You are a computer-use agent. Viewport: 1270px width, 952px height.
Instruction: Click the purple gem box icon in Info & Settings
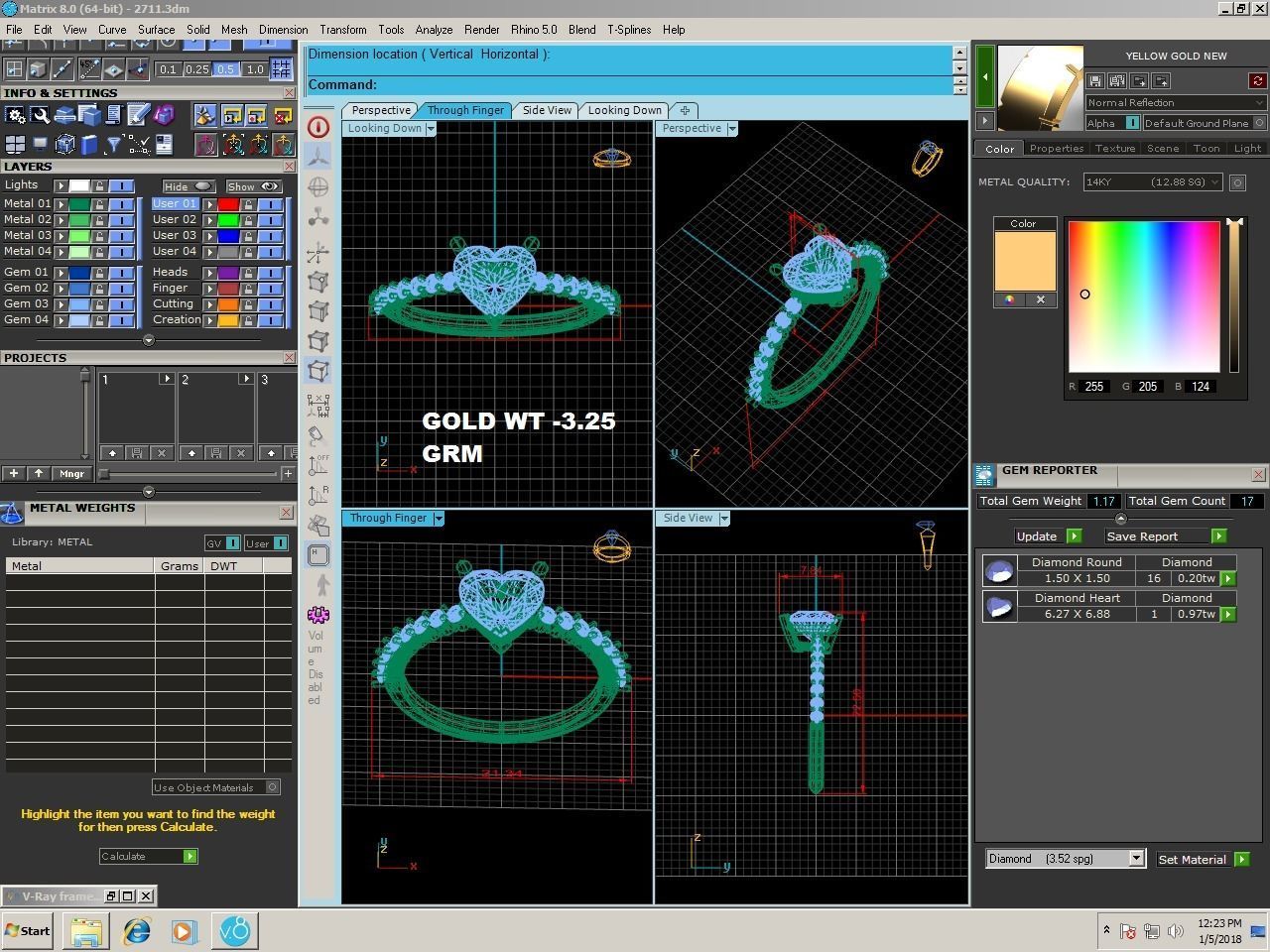(164, 116)
